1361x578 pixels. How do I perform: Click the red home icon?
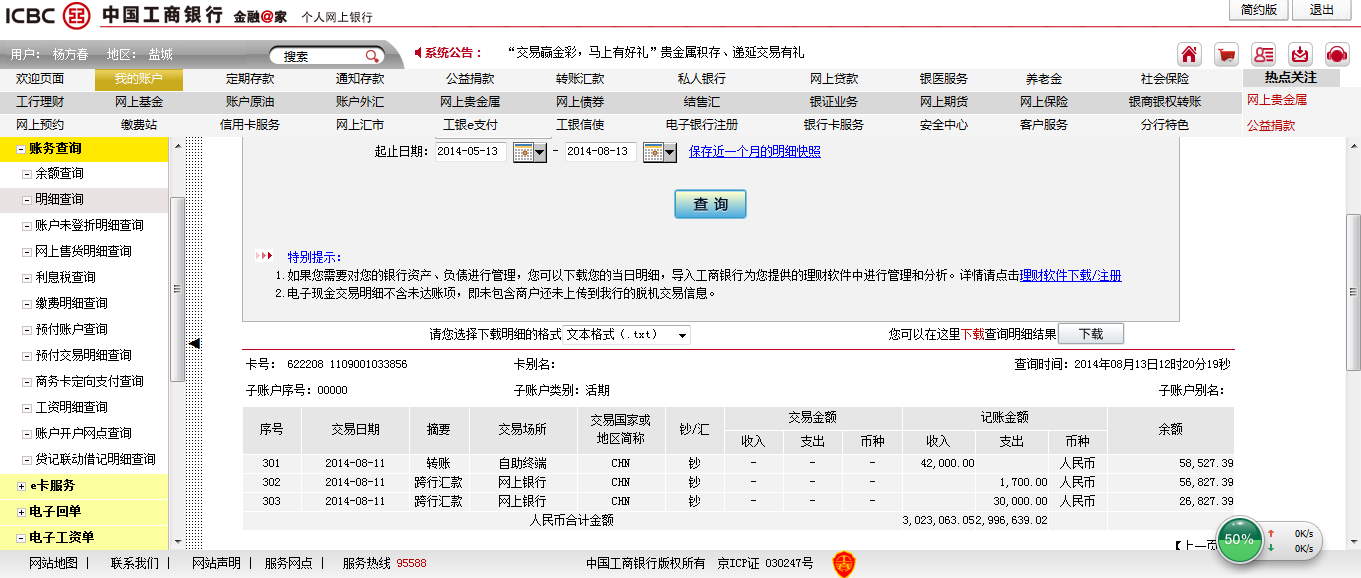pyautogui.click(x=1189, y=54)
